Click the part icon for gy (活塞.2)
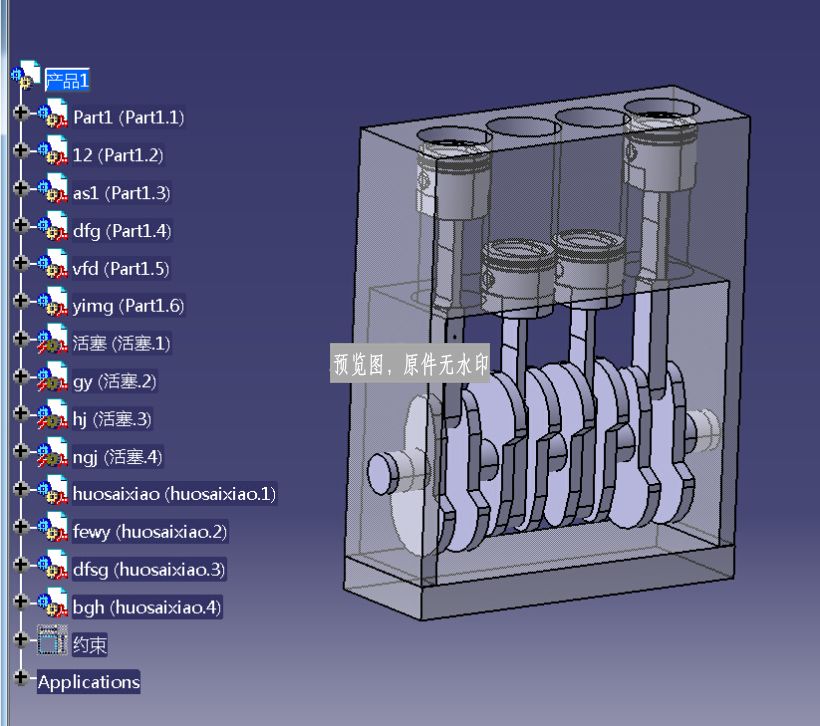The image size is (820, 726). (52, 378)
